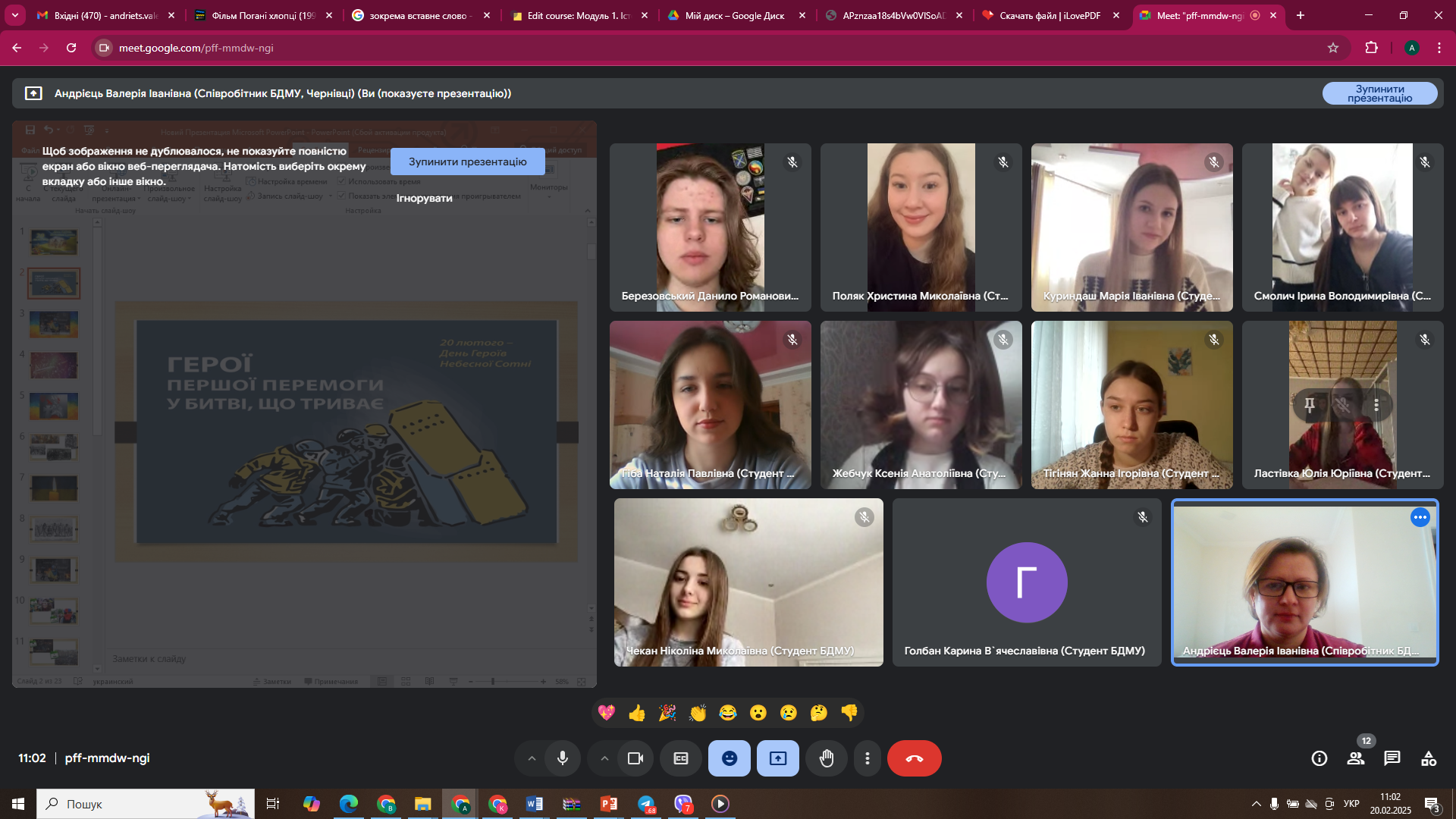Open a new browser tab

[1301, 15]
